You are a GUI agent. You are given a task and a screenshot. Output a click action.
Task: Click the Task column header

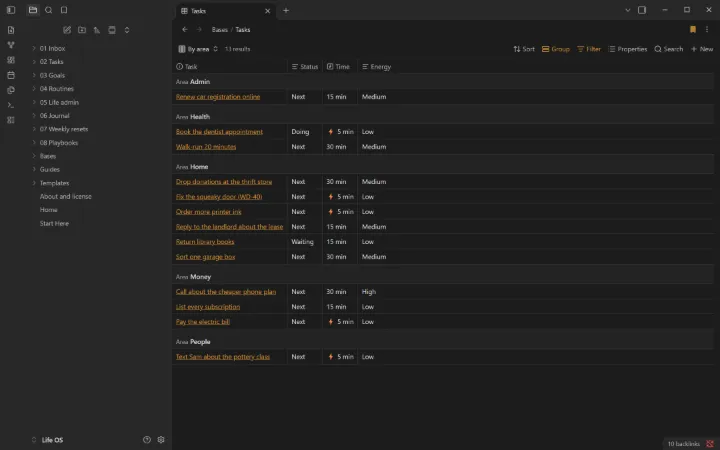click(x=230, y=67)
